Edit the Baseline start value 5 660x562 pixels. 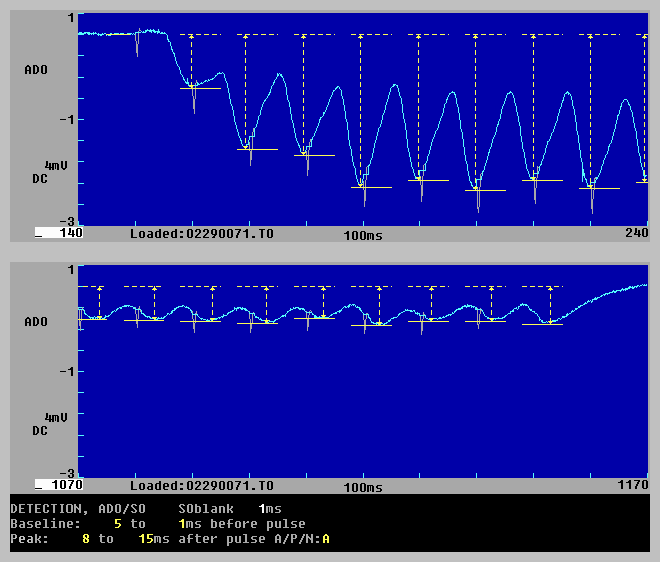pos(117,524)
